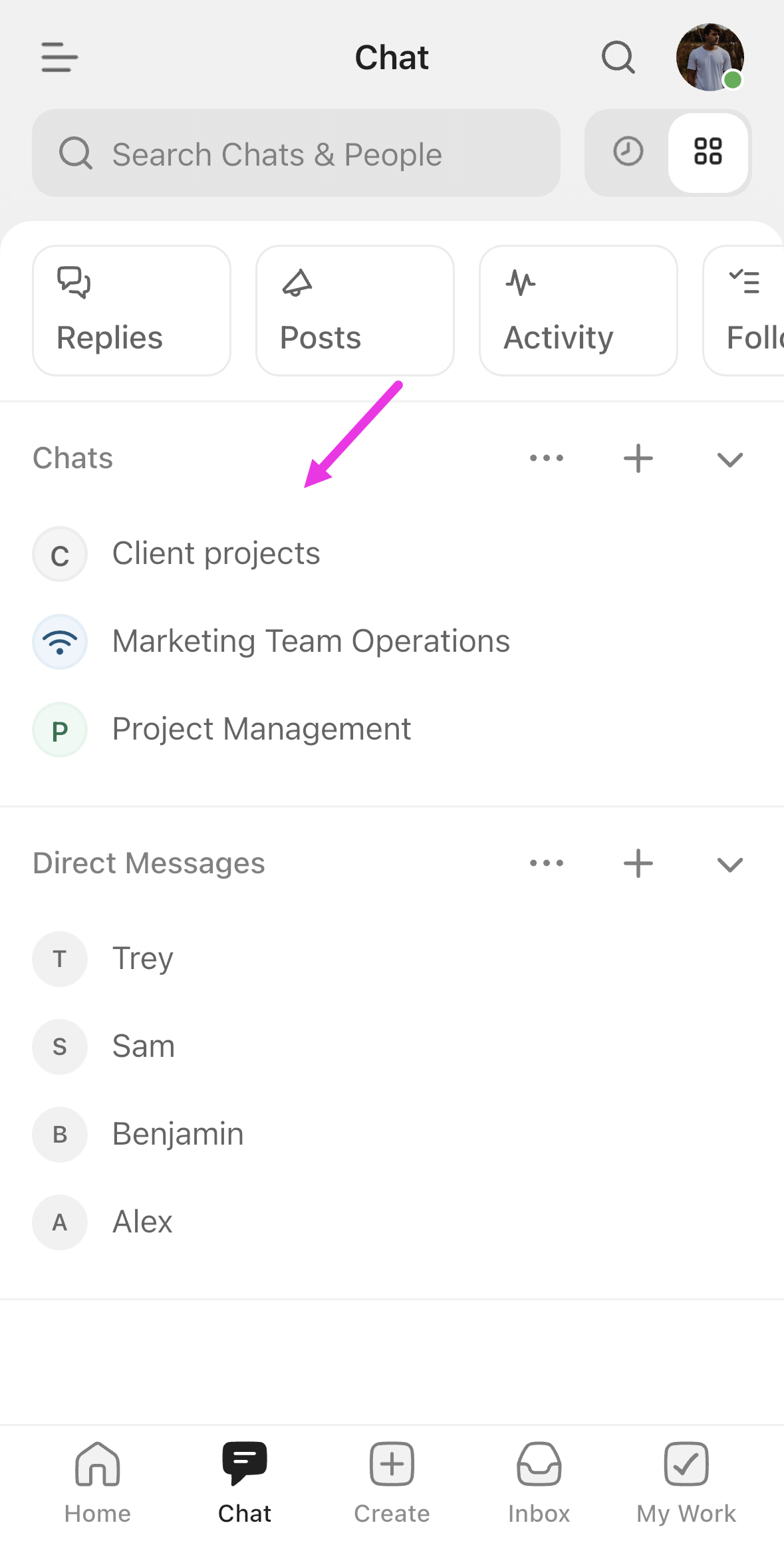Collapse the Direct Messages section
Screen dimensions: 784x1561
[729, 865]
